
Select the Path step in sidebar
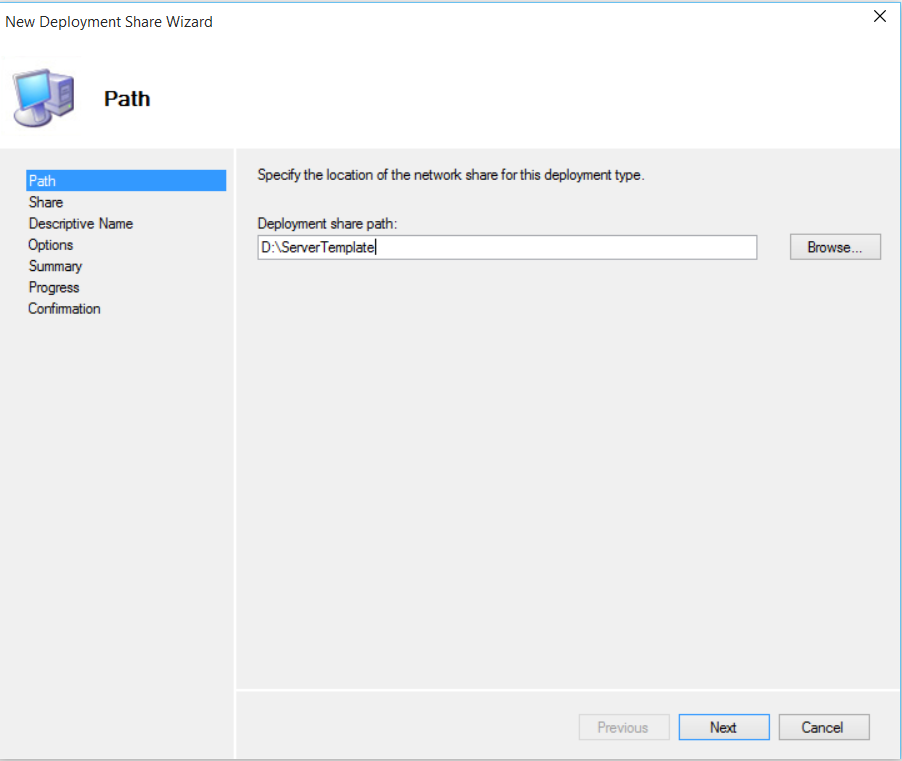[x=43, y=181]
